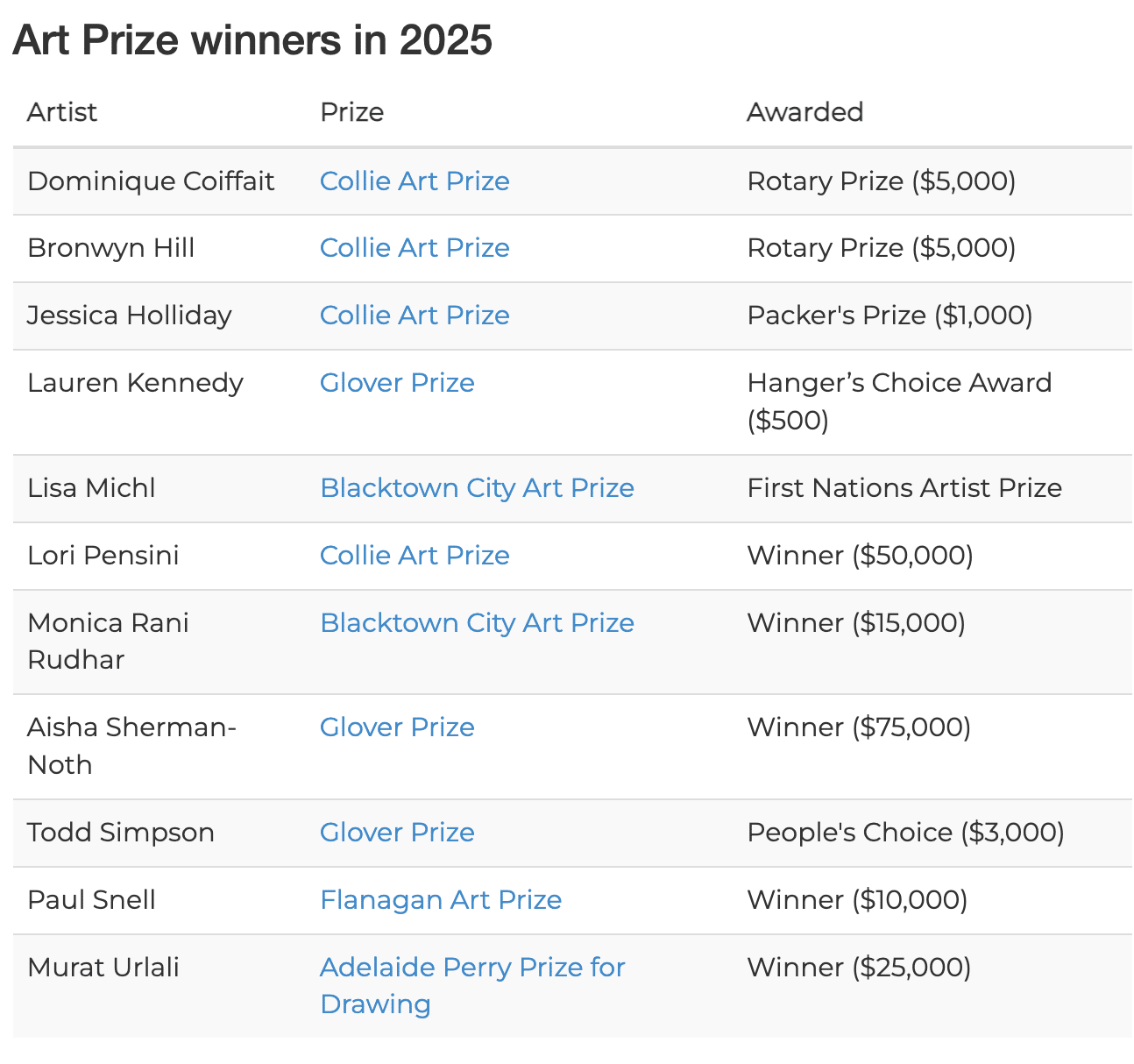Image resolution: width=1134 pixels, height=1064 pixels.
Task: Click Collie Art Prize link in Lori Pensini row
Action: (x=414, y=556)
